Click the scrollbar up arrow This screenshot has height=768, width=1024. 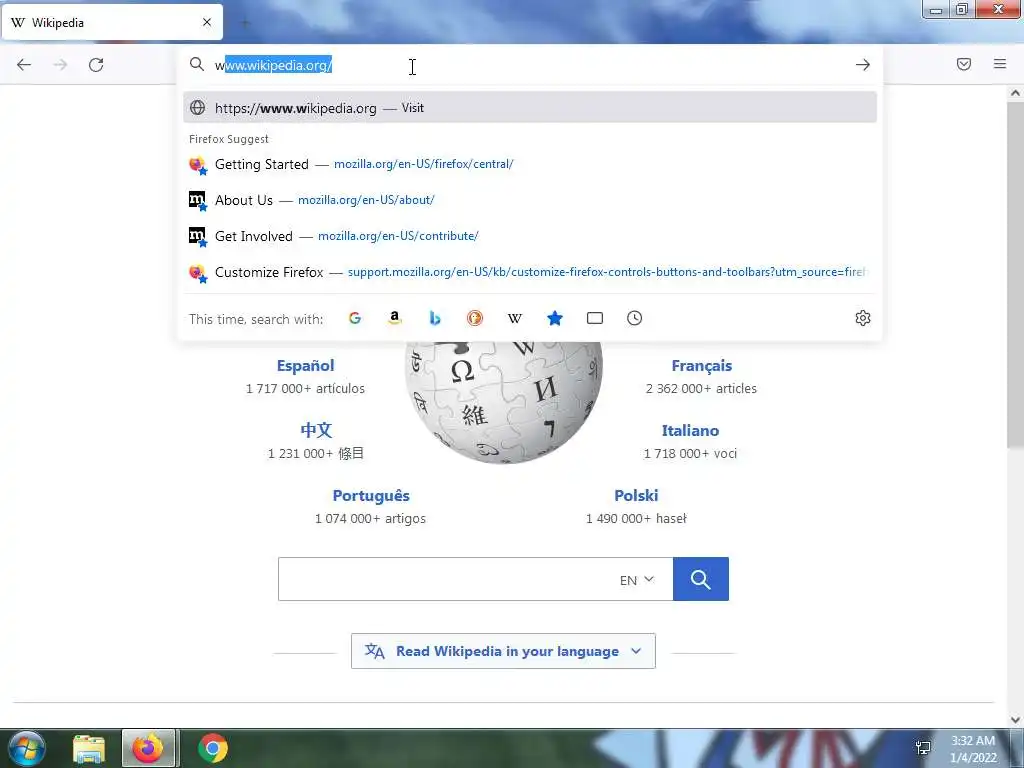click(x=1015, y=93)
